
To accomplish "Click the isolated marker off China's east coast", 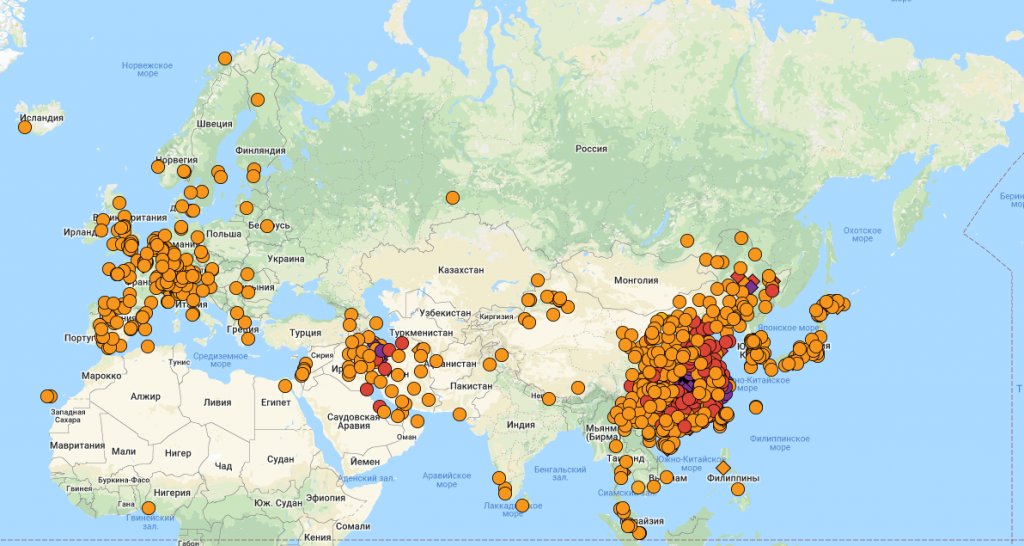I will [x=755, y=406].
